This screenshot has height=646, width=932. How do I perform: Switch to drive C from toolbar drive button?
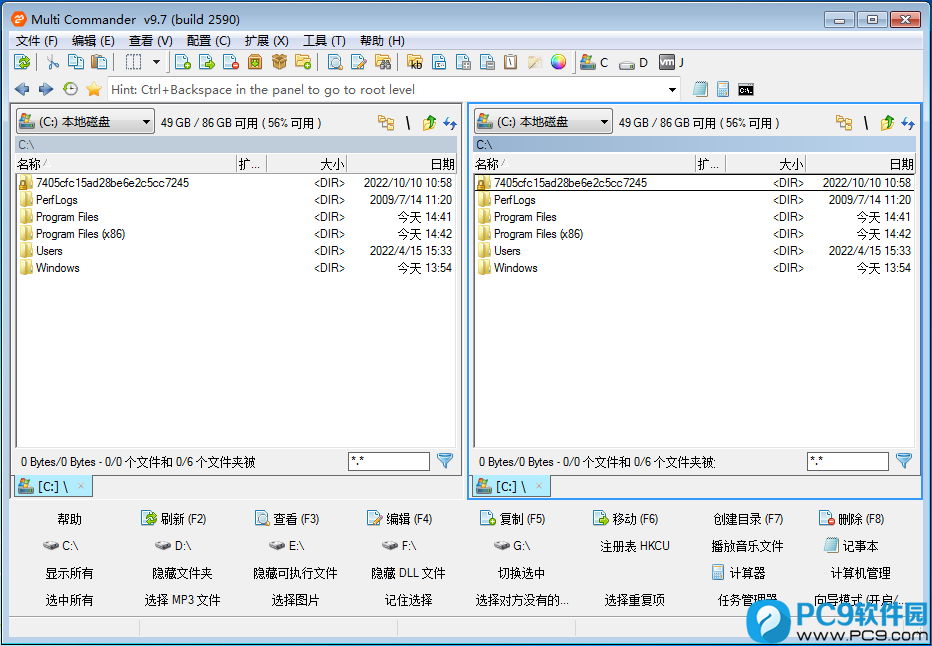click(594, 62)
